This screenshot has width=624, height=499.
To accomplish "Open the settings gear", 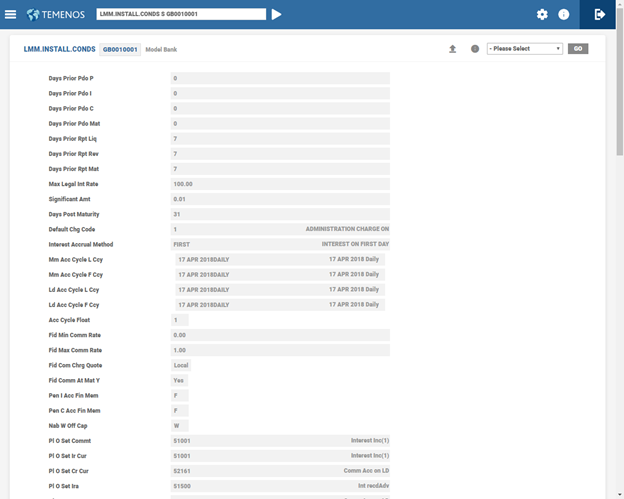I will [542, 15].
